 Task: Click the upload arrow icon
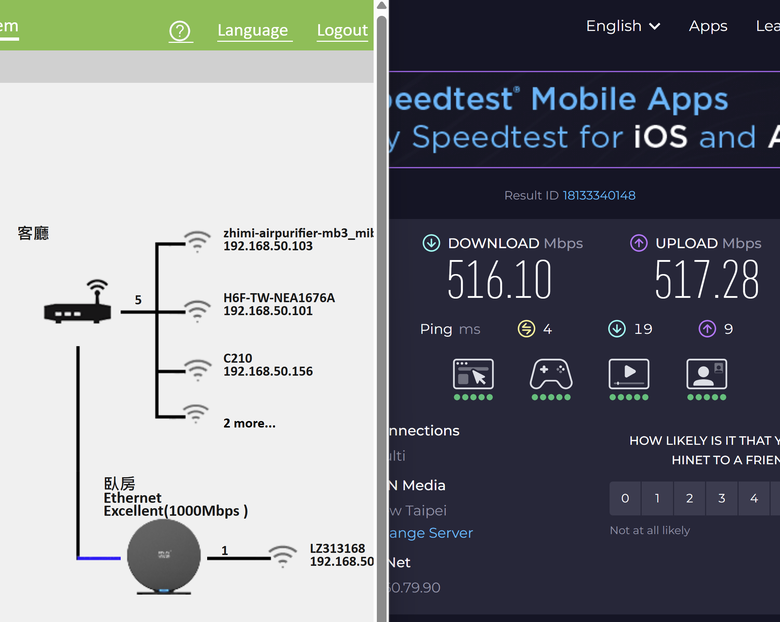[x=639, y=243]
